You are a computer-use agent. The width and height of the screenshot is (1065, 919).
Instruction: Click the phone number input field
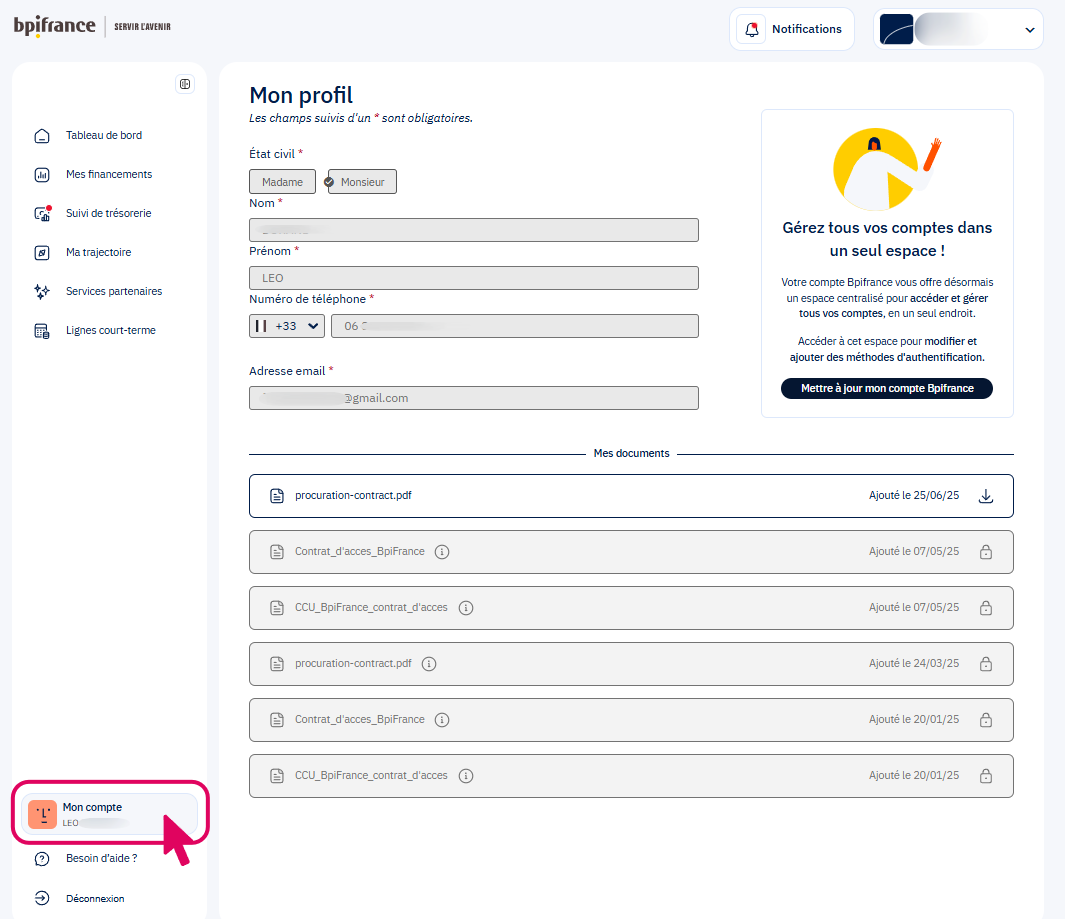click(515, 326)
